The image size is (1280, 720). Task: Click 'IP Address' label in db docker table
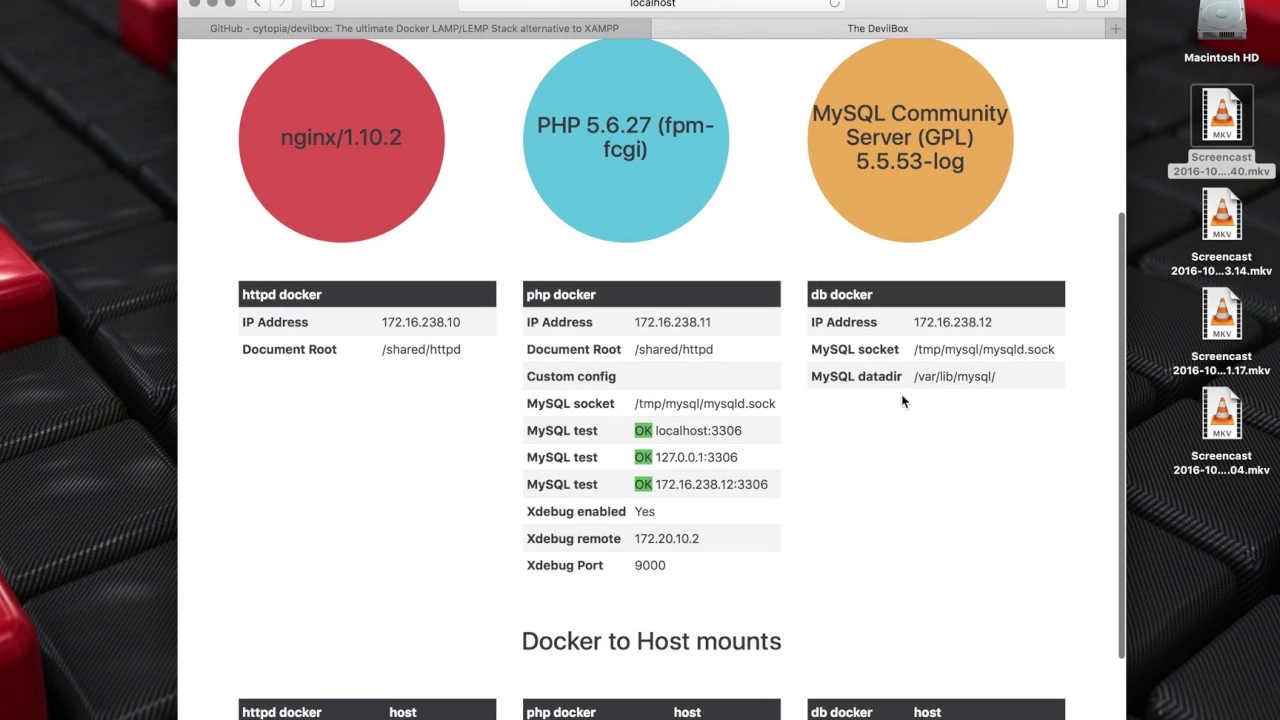pos(844,322)
